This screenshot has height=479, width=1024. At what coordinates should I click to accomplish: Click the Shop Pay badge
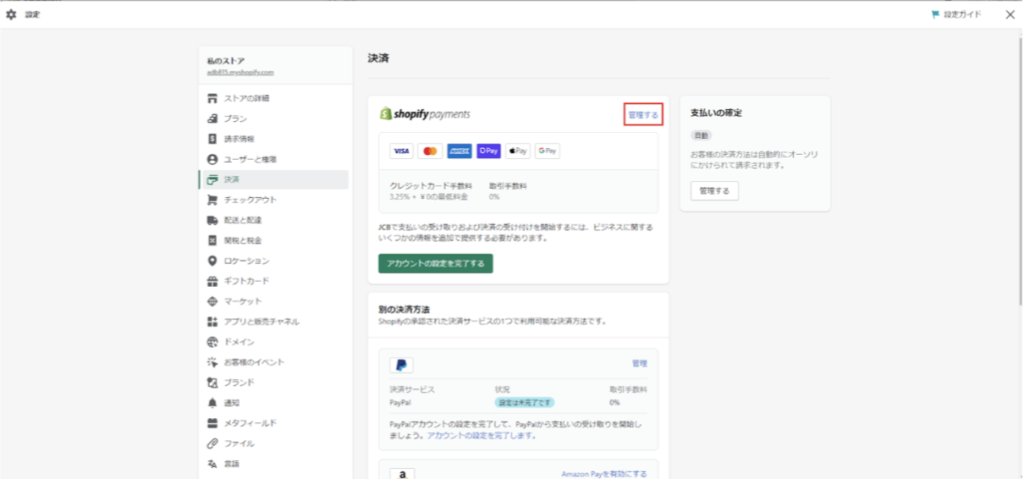tap(488, 150)
